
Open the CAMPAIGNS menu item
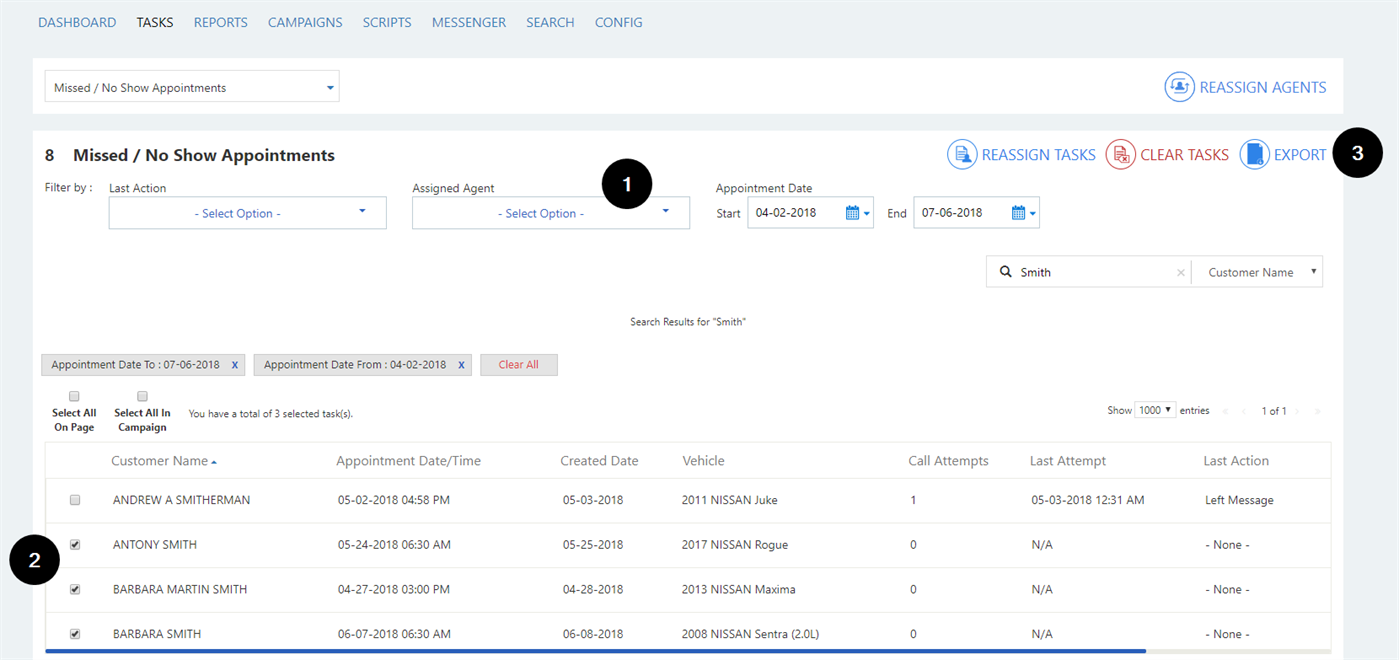tap(305, 22)
